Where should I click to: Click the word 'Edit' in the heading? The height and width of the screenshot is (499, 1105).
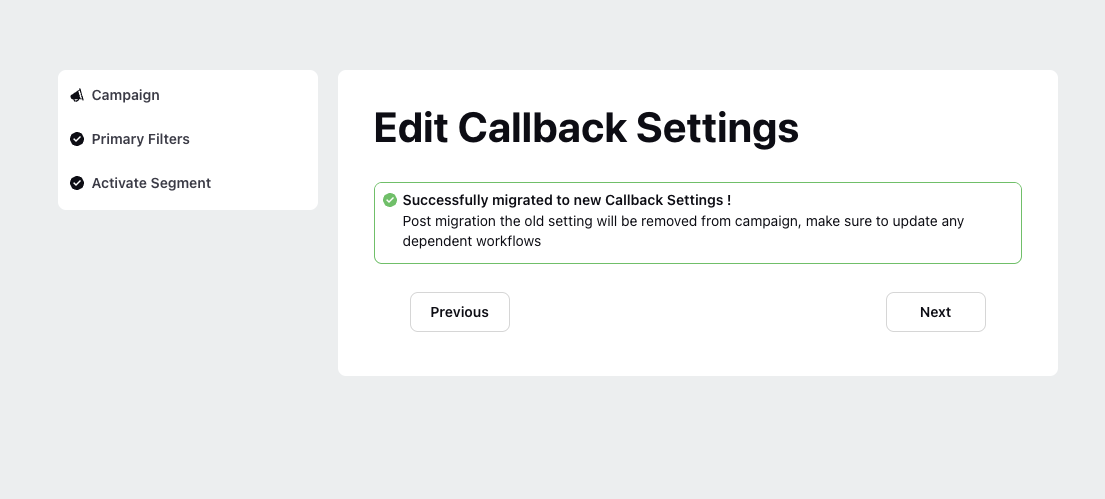(x=411, y=128)
